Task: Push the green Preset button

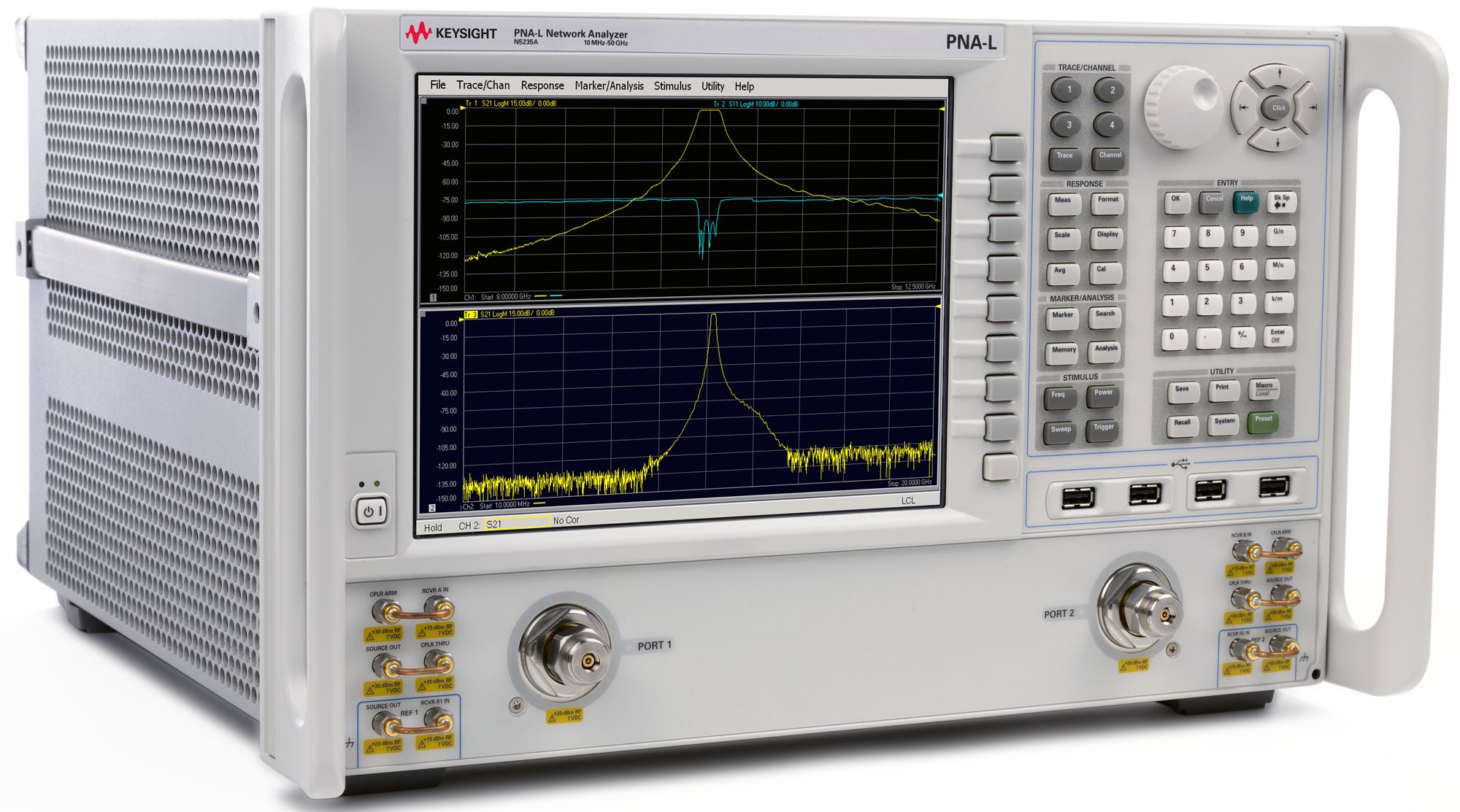Action: tap(1264, 421)
